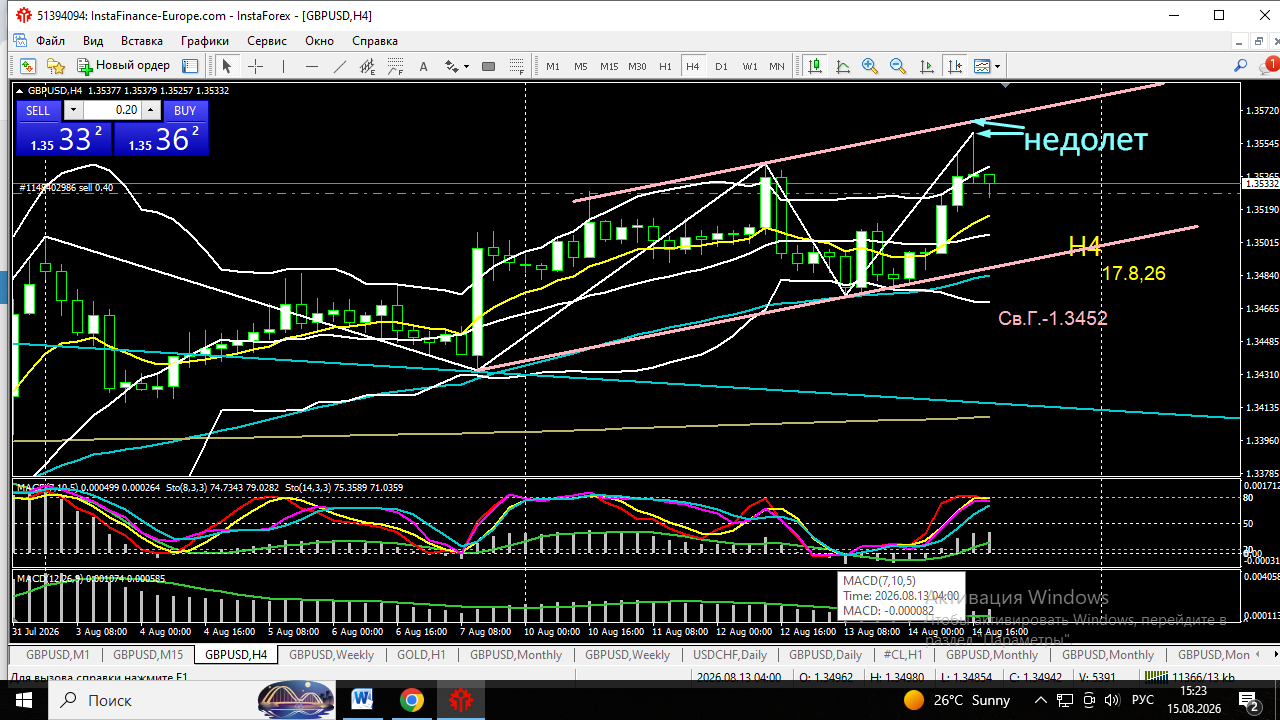Switch timeframe to D1
The width and height of the screenshot is (1280, 720).
coord(721,66)
